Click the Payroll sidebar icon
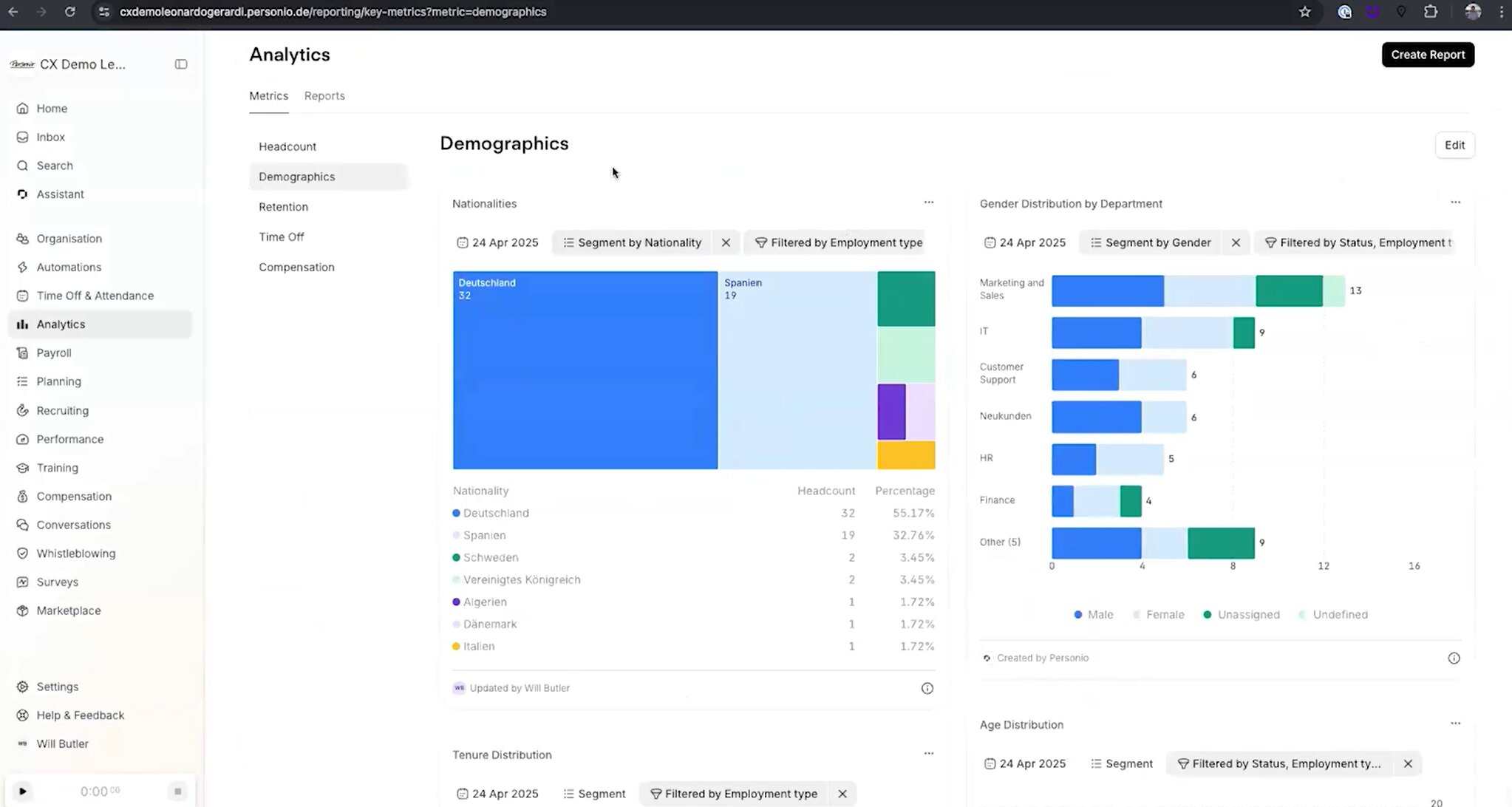This screenshot has width=1512, height=807. tap(22, 353)
